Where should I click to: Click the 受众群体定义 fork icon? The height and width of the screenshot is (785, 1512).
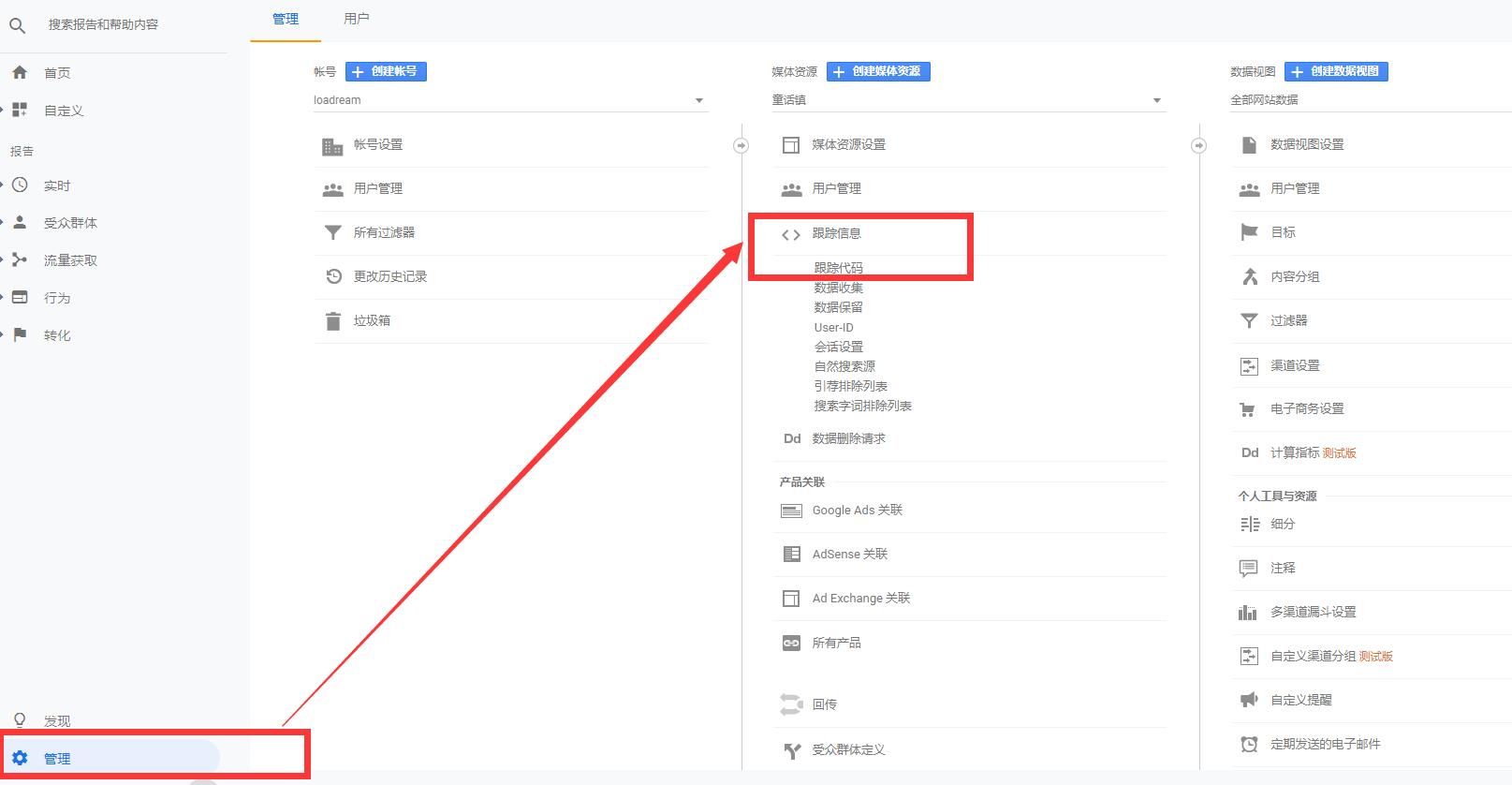pyautogui.click(x=792, y=750)
